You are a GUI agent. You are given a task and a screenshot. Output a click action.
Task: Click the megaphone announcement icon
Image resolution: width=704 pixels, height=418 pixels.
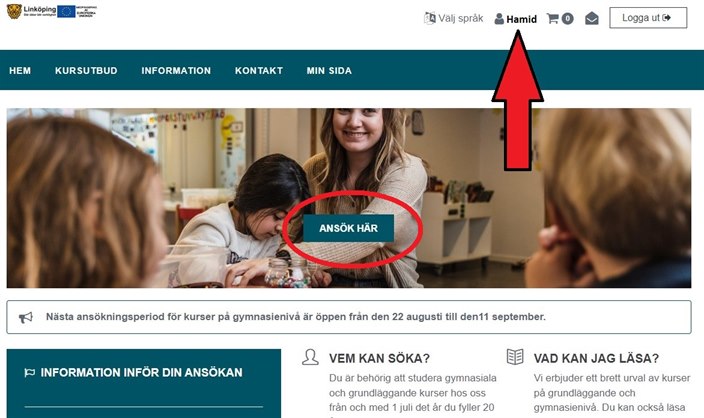pos(26,317)
